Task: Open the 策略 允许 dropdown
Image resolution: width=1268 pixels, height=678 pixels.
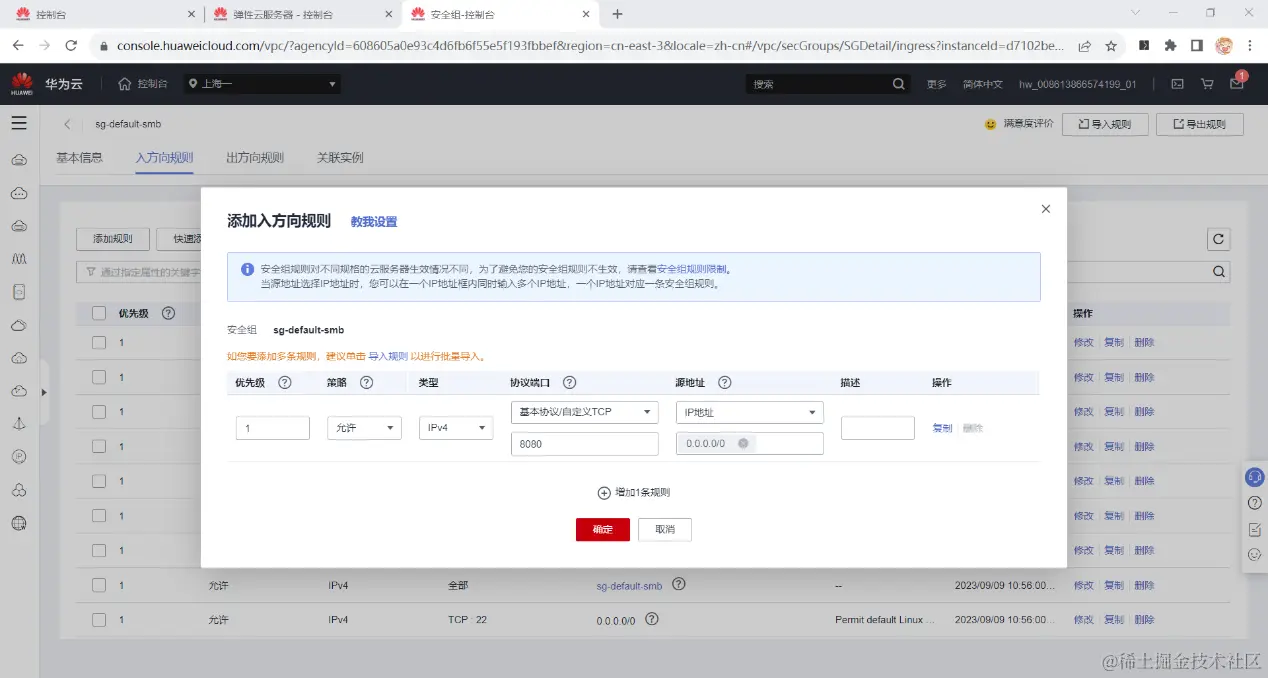Action: click(364, 428)
